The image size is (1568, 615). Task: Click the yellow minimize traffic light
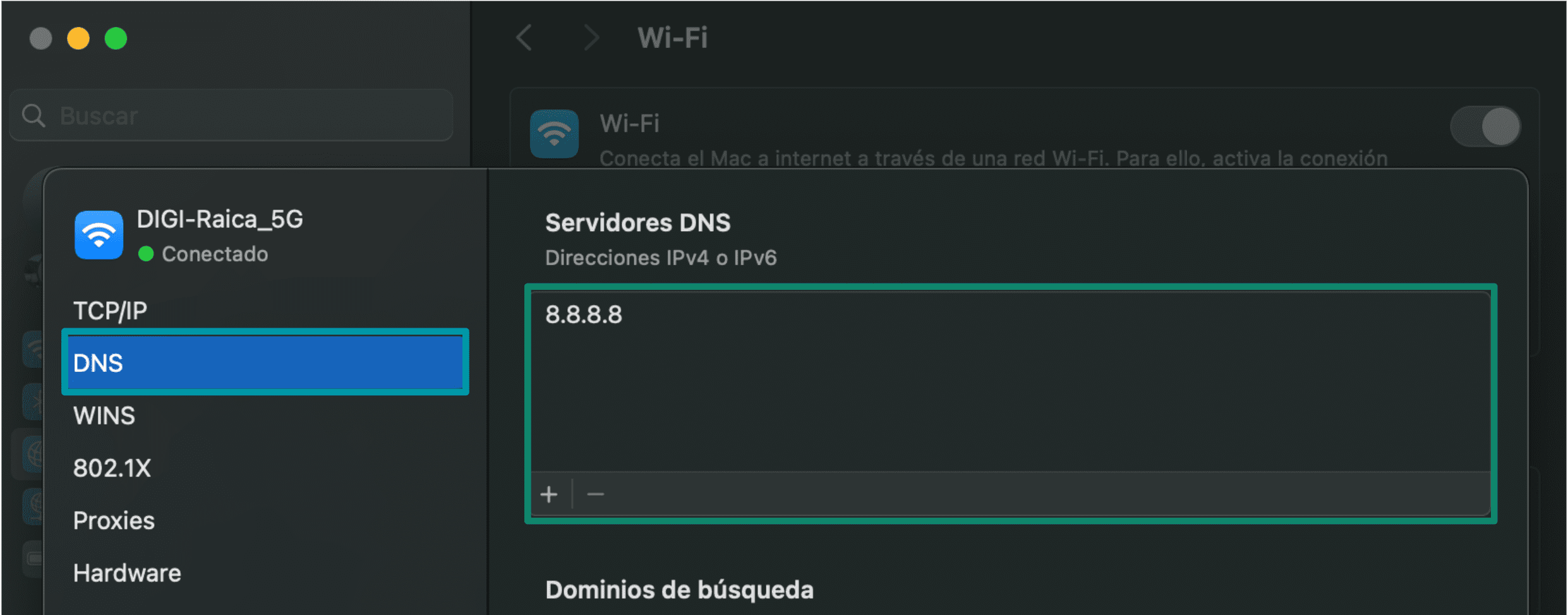tap(78, 39)
